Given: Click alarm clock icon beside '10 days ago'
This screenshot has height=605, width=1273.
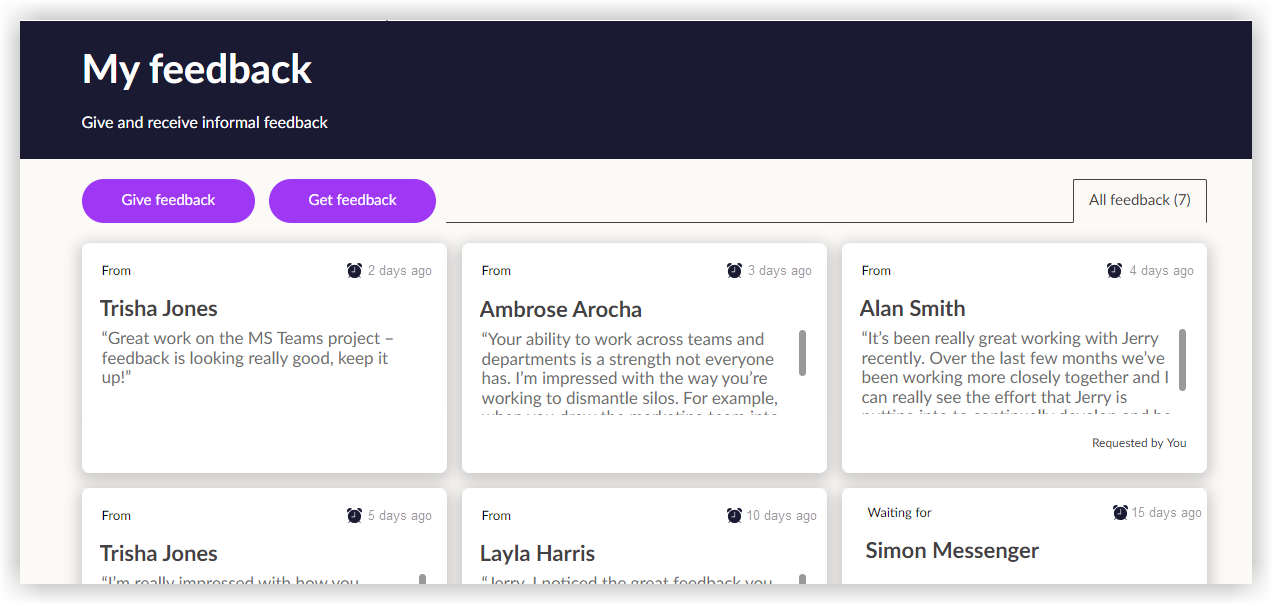Looking at the screenshot, I should pyautogui.click(x=734, y=515).
